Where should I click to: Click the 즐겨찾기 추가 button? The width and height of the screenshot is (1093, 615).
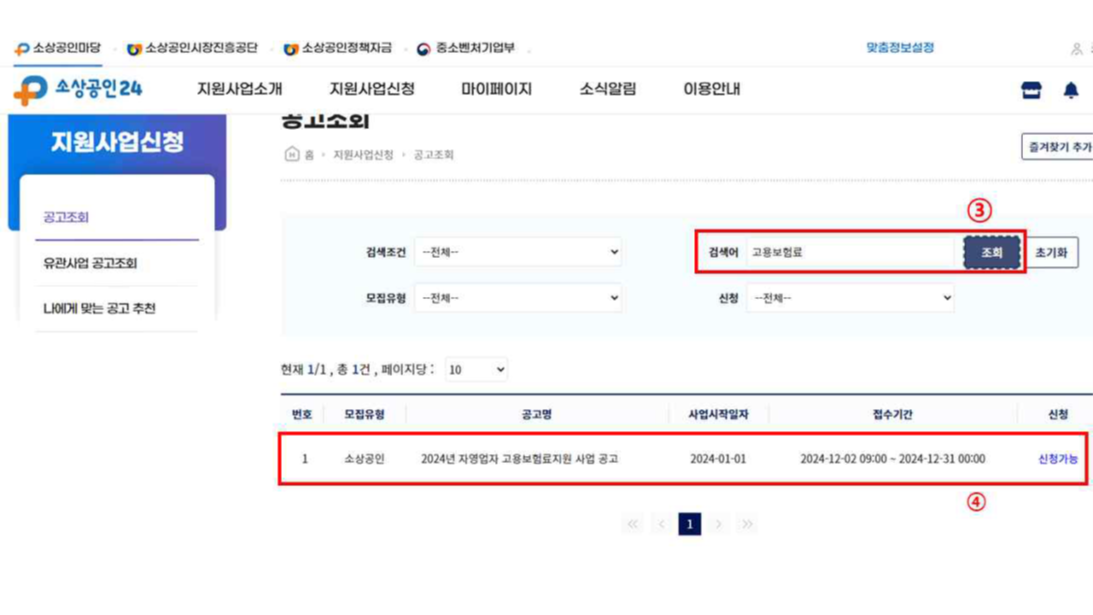point(1059,145)
